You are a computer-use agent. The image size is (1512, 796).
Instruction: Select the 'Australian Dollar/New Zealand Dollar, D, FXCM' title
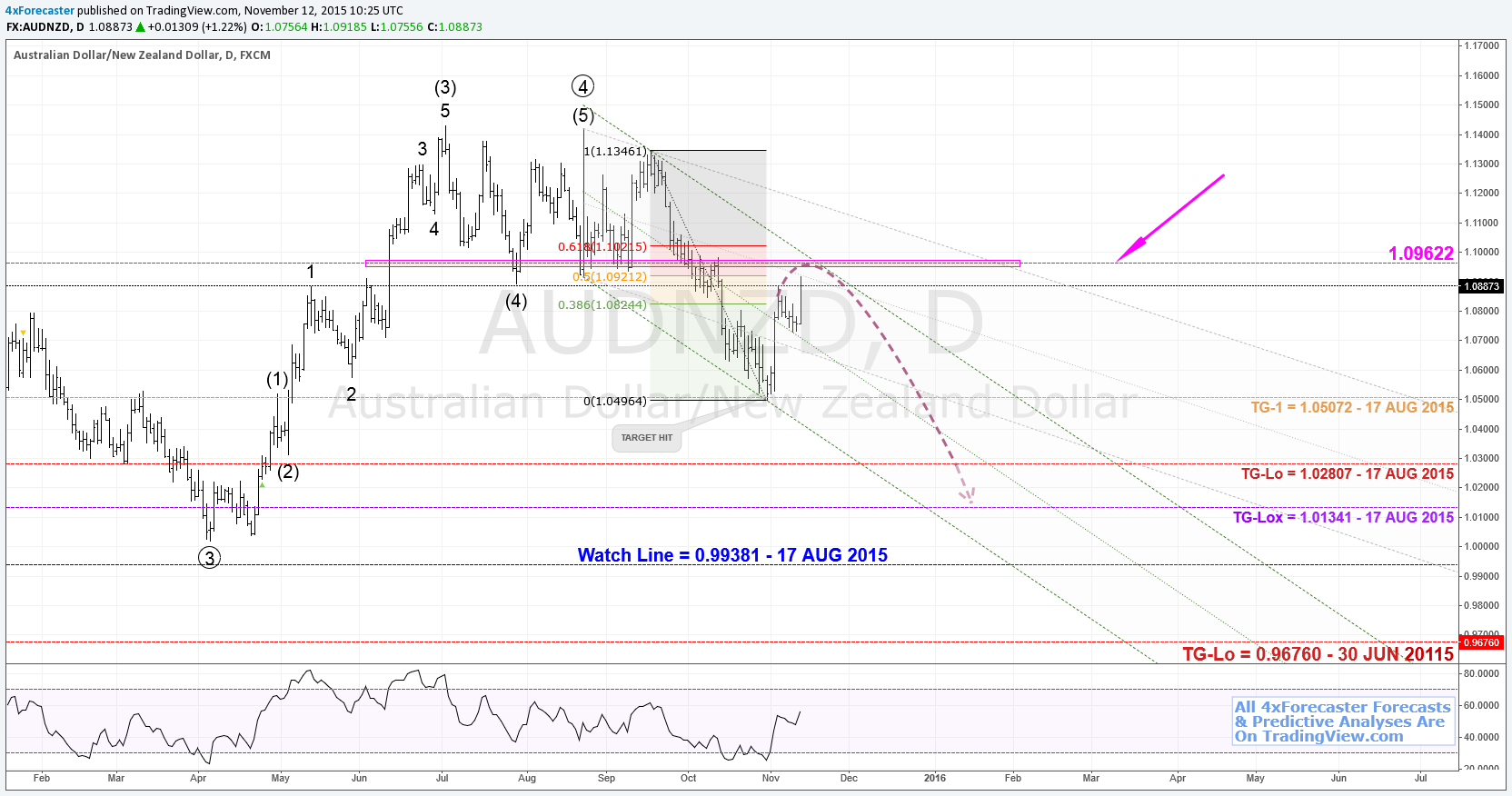[142, 55]
